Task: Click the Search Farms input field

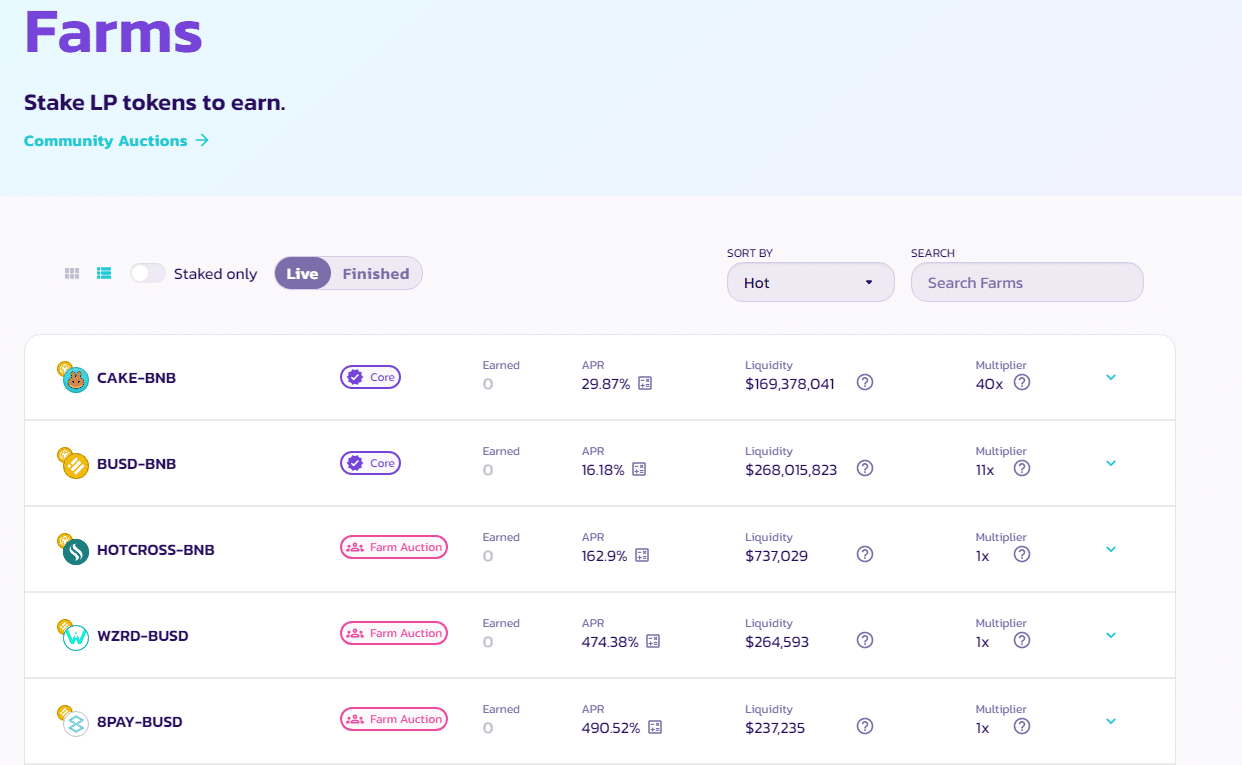Action: [1026, 283]
